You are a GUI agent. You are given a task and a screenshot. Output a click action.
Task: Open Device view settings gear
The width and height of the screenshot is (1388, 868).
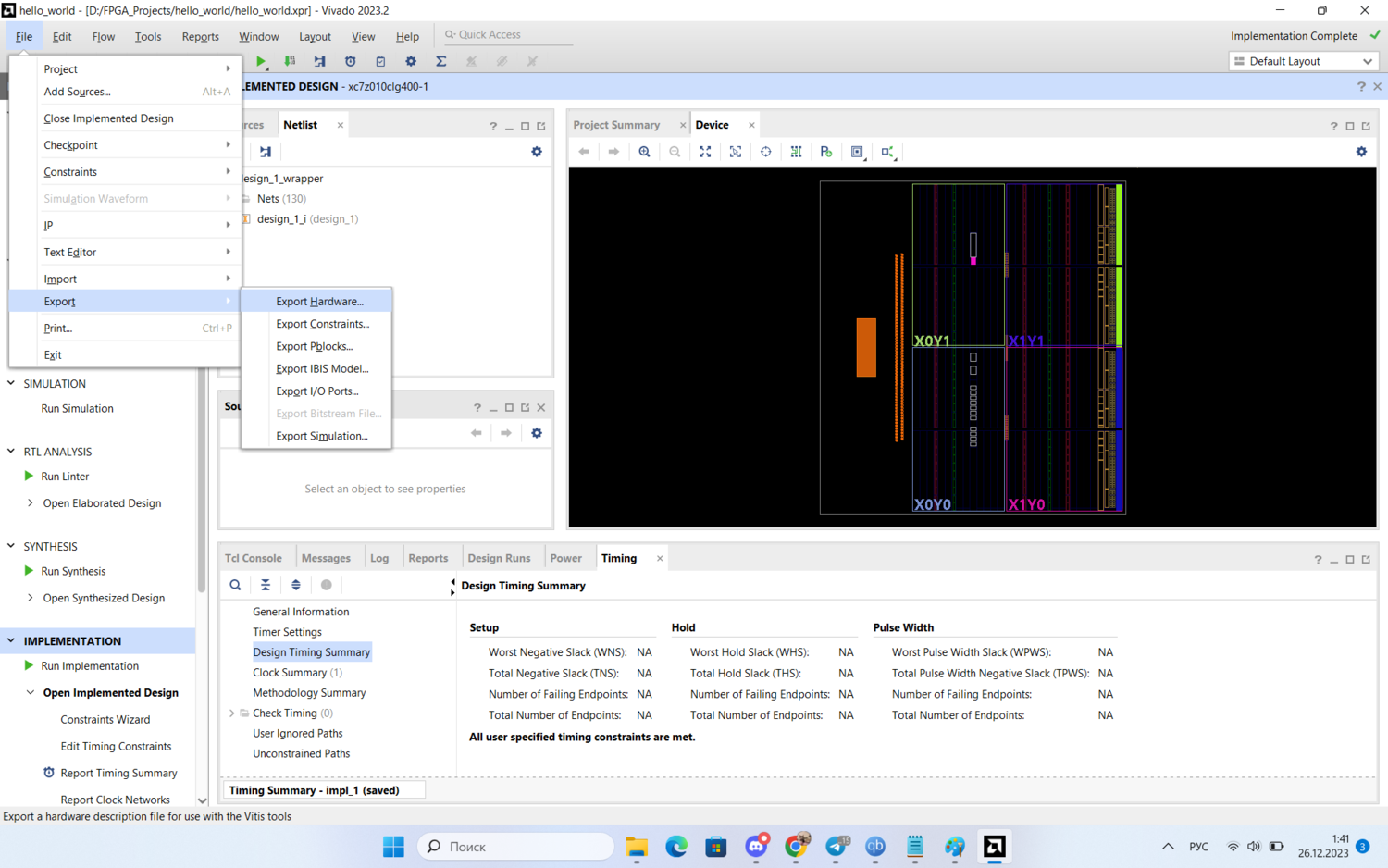pyautogui.click(x=1361, y=152)
